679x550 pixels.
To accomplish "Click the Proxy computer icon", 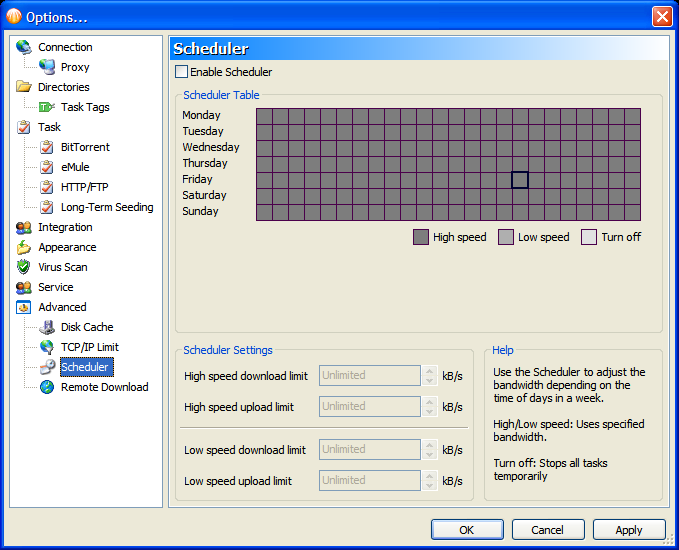I will 47,67.
